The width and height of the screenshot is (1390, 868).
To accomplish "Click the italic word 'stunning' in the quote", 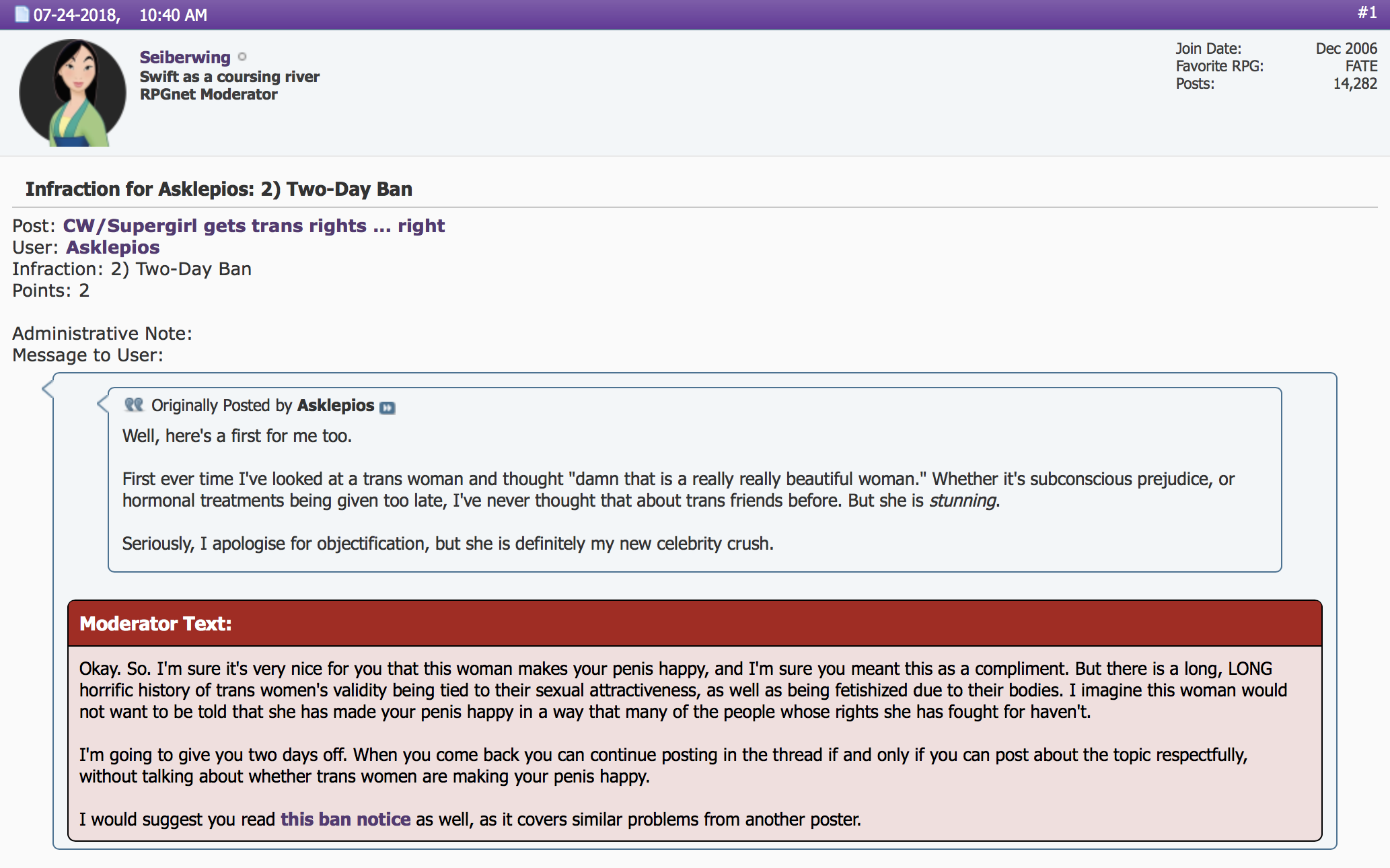I will click(x=963, y=500).
